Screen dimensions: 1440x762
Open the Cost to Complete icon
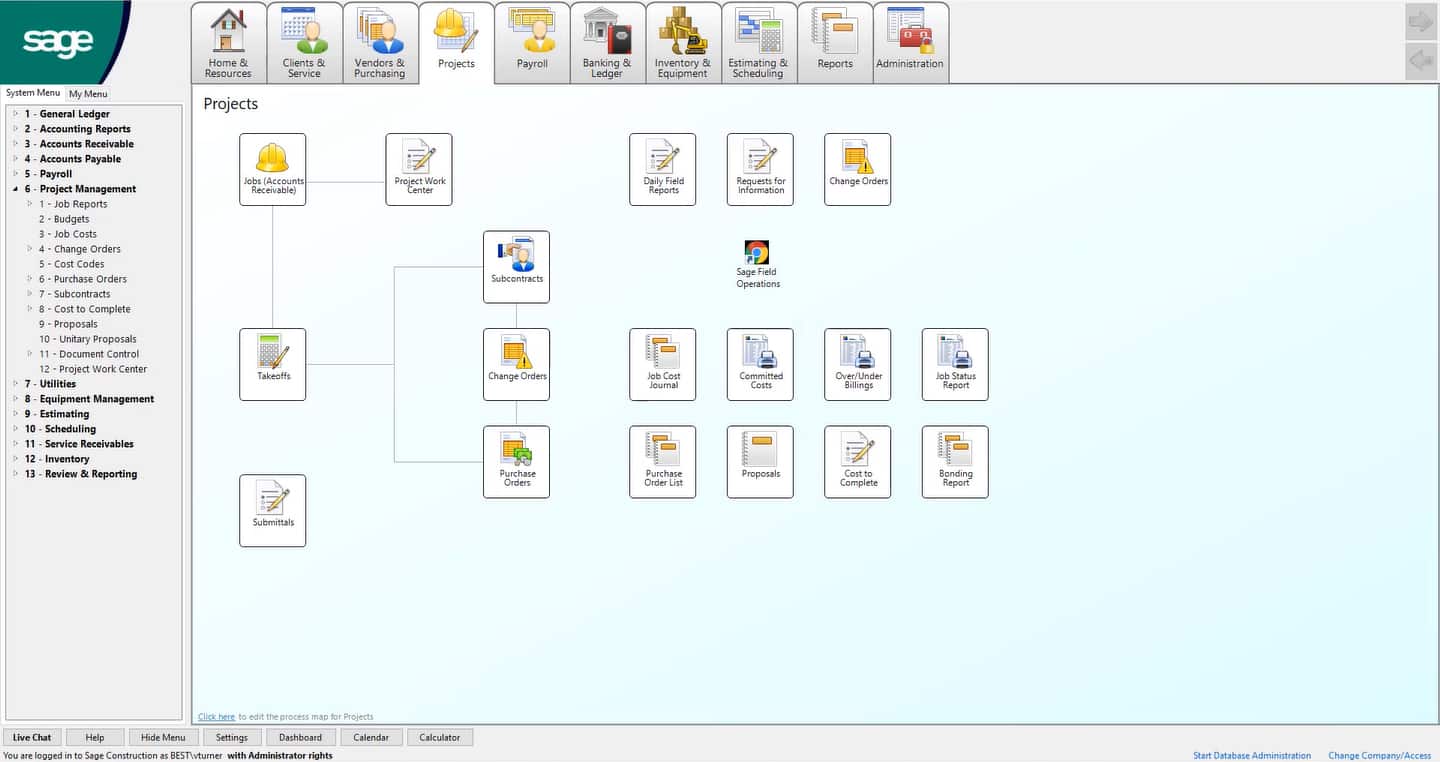857,462
